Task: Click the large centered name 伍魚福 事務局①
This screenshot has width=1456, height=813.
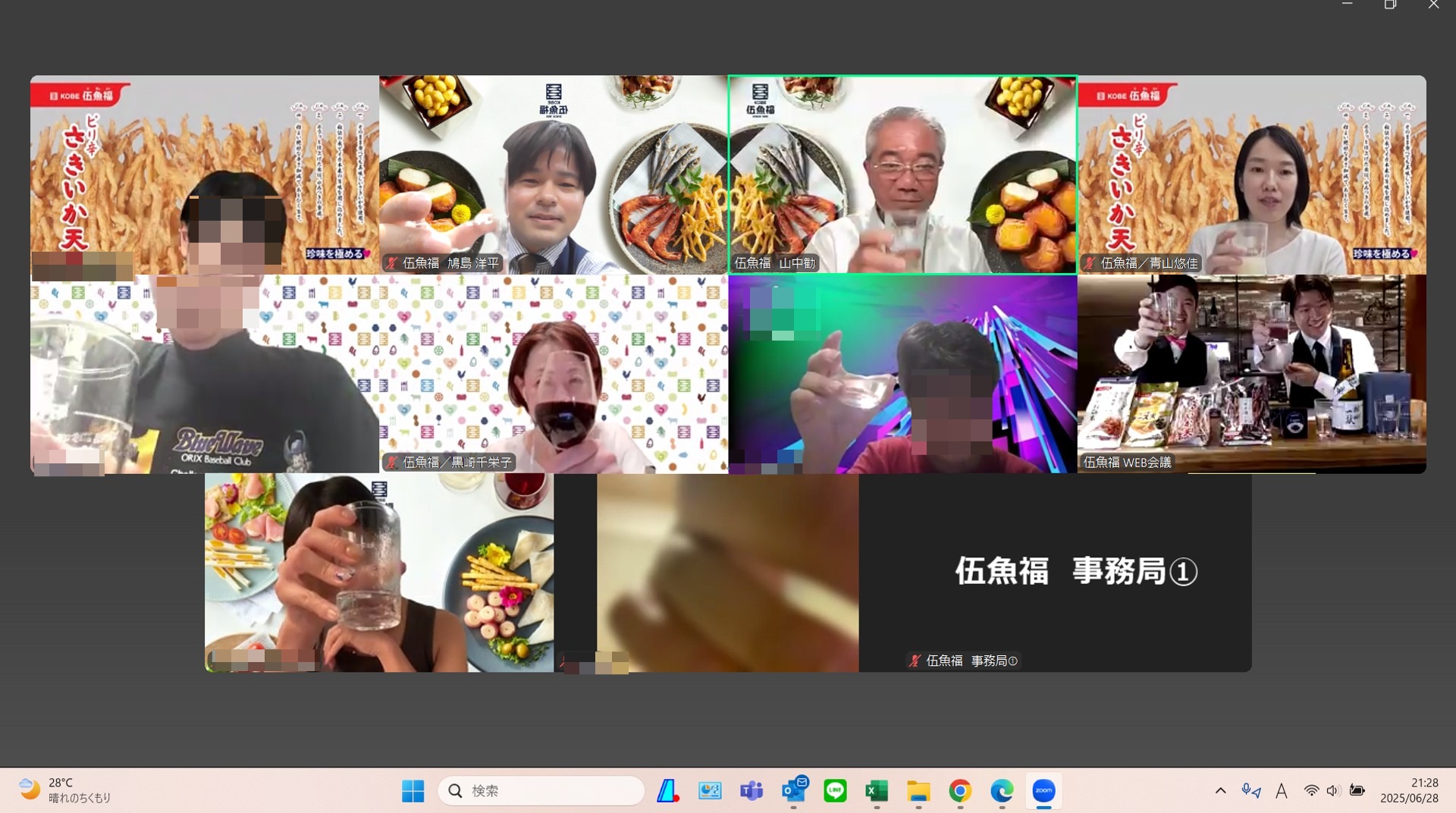Action: 1076,571
